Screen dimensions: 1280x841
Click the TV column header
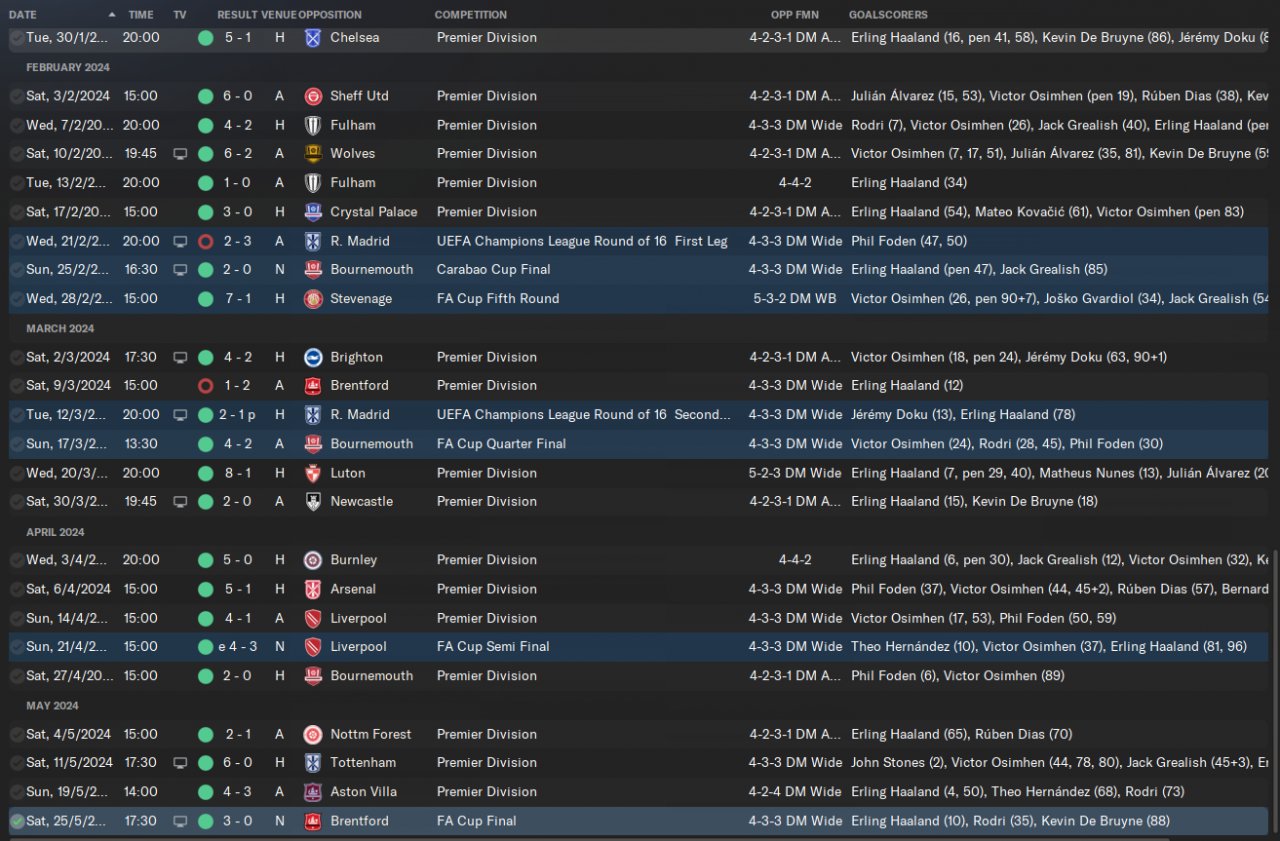(x=180, y=15)
